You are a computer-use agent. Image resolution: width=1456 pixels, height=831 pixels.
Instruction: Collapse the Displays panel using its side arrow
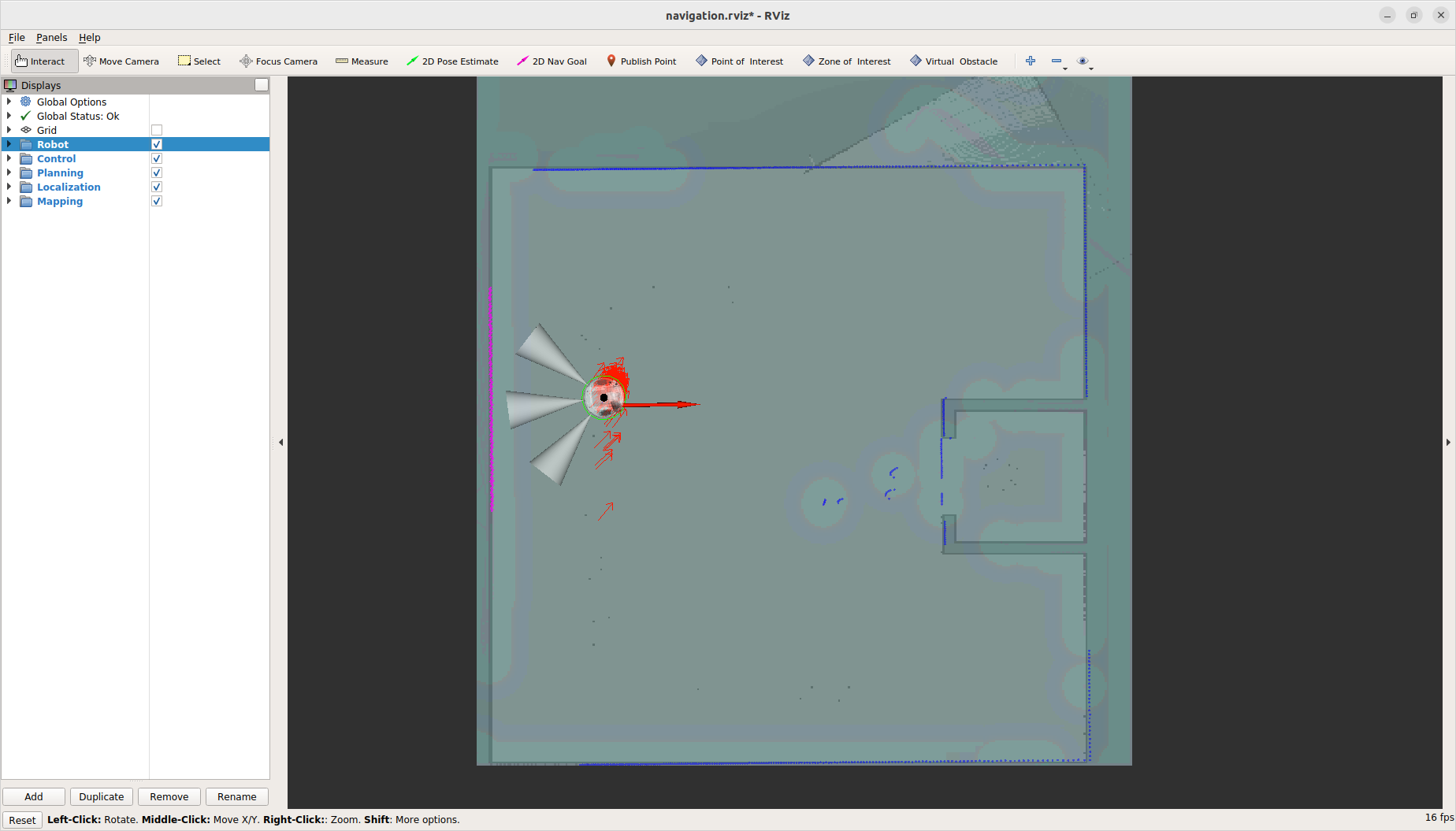[281, 442]
